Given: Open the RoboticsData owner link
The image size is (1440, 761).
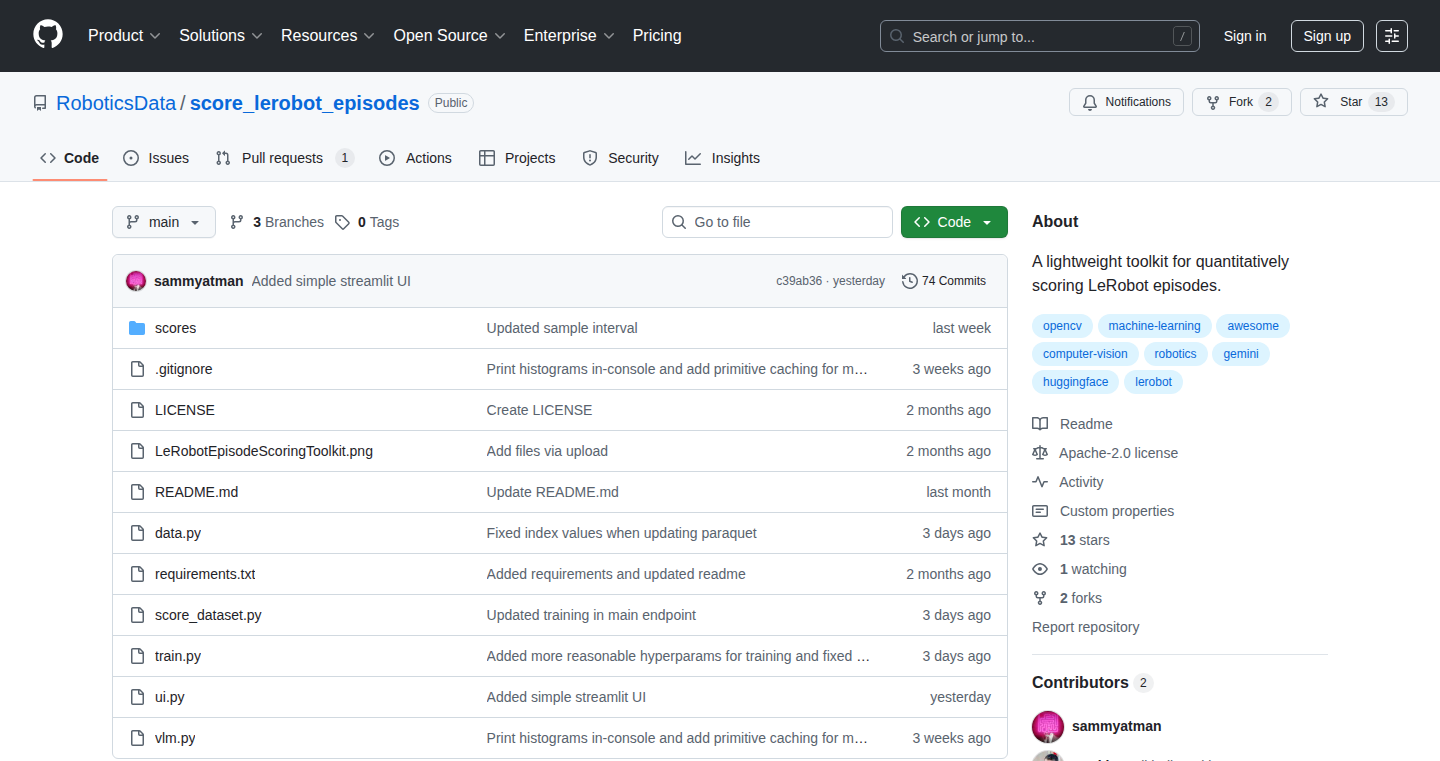Looking at the screenshot, I should click(116, 103).
